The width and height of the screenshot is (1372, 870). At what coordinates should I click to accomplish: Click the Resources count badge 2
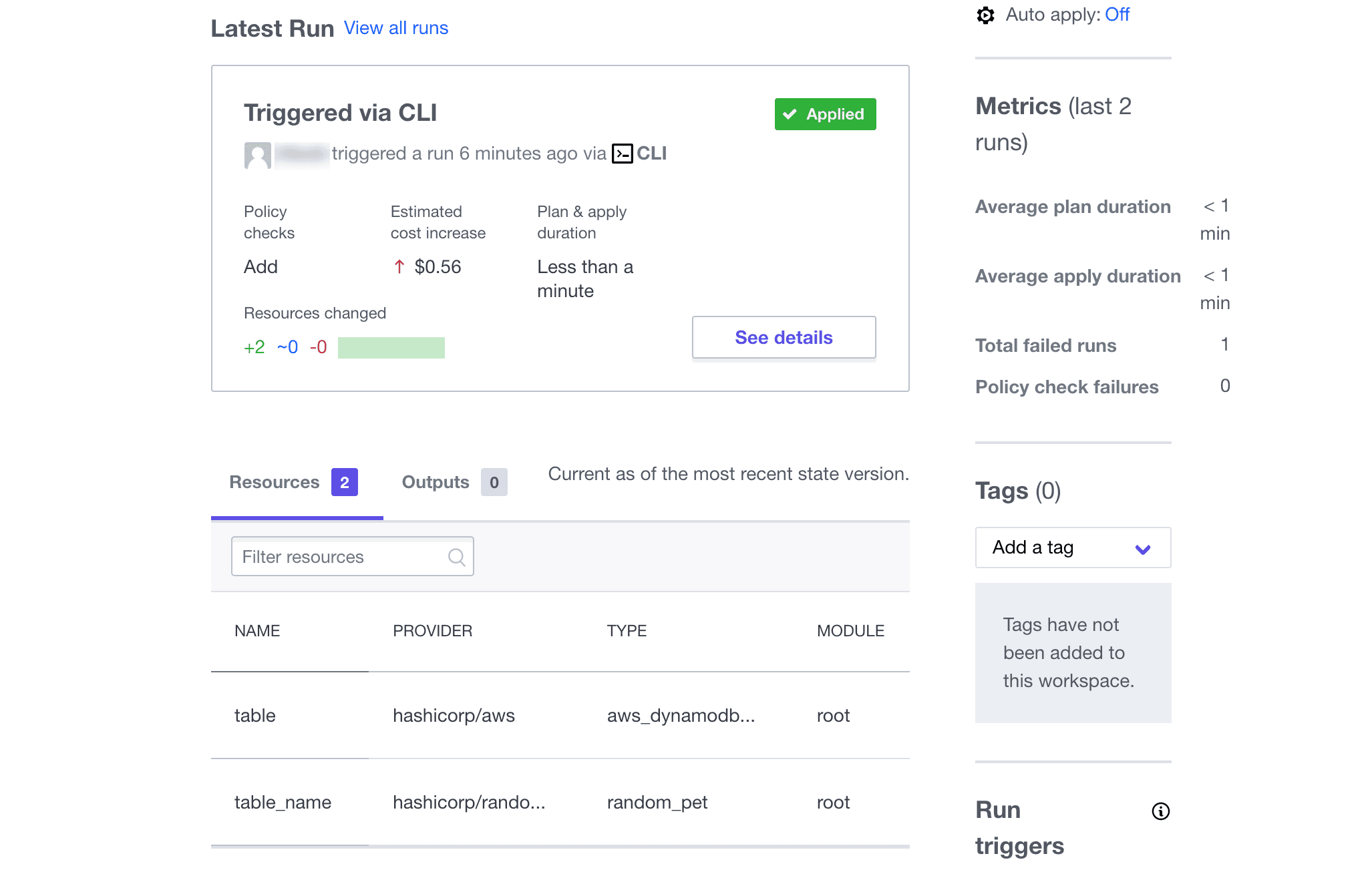point(345,482)
